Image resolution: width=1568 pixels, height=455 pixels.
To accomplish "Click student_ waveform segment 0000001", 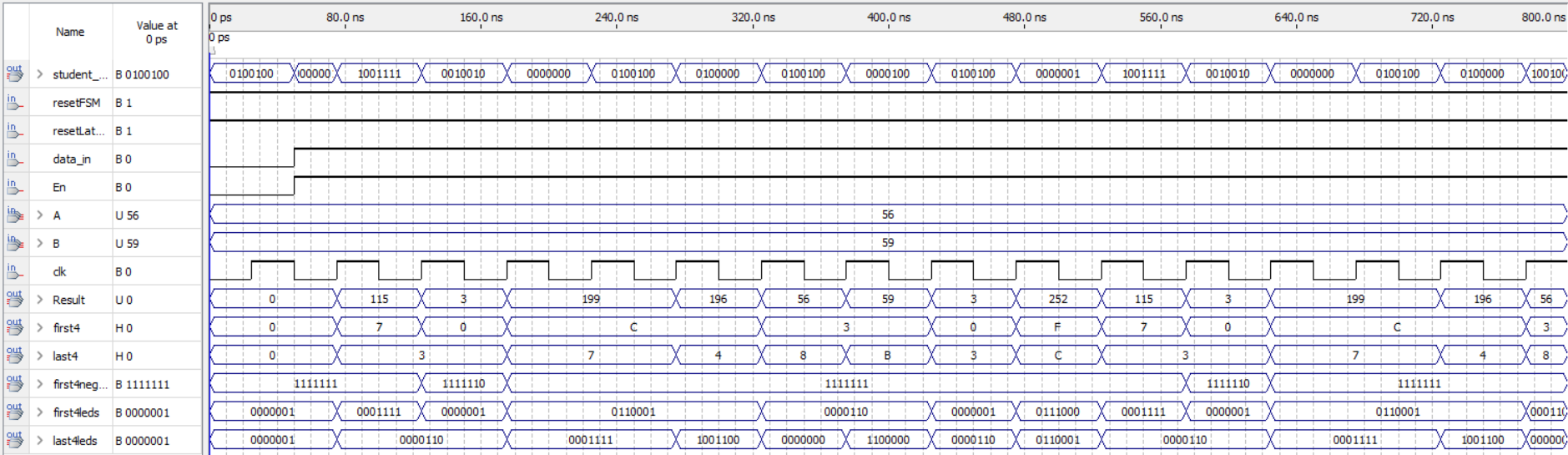I will point(1058,73).
